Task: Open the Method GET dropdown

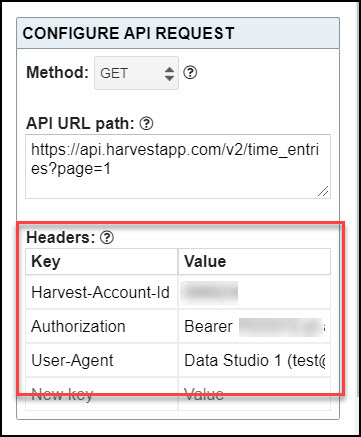Action: (x=136, y=73)
